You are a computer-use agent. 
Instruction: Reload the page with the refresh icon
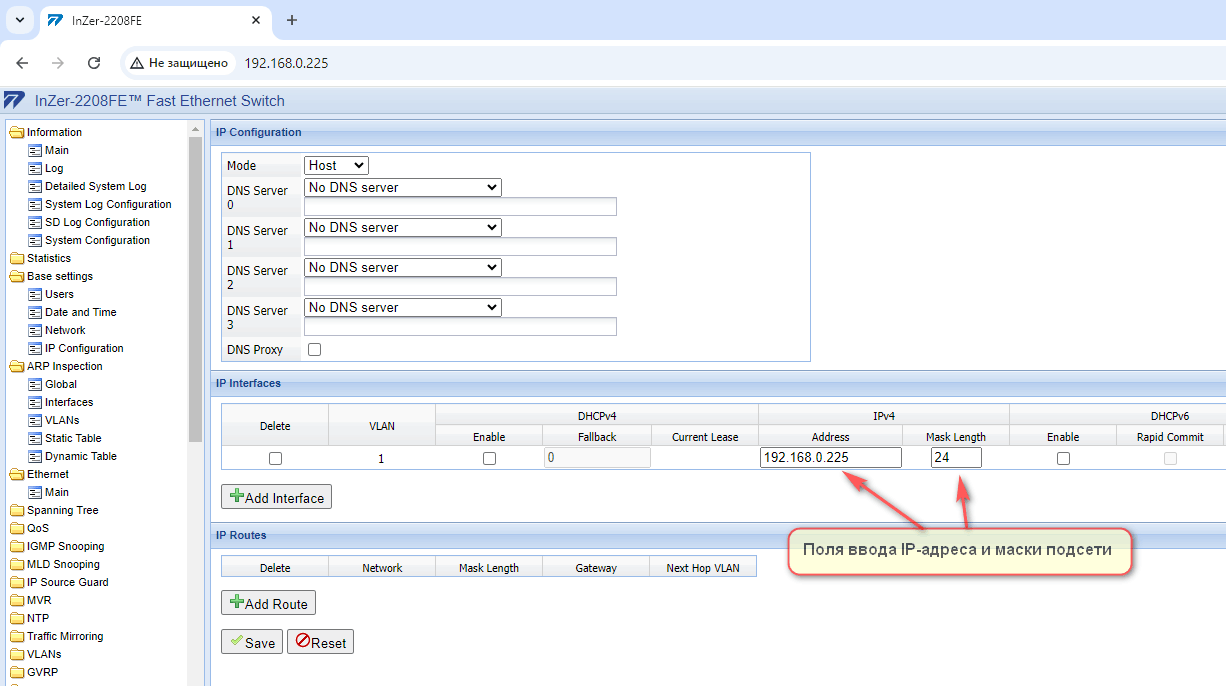pos(94,63)
